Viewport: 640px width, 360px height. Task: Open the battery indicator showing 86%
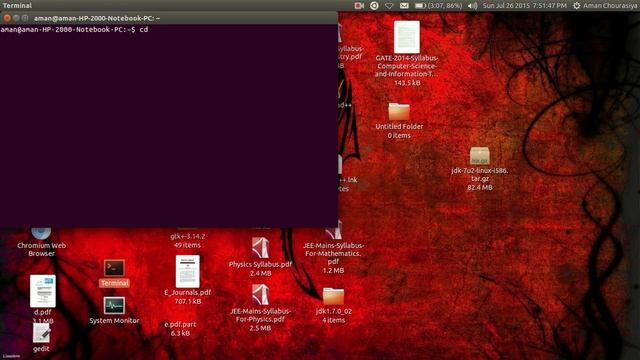(438, 6)
